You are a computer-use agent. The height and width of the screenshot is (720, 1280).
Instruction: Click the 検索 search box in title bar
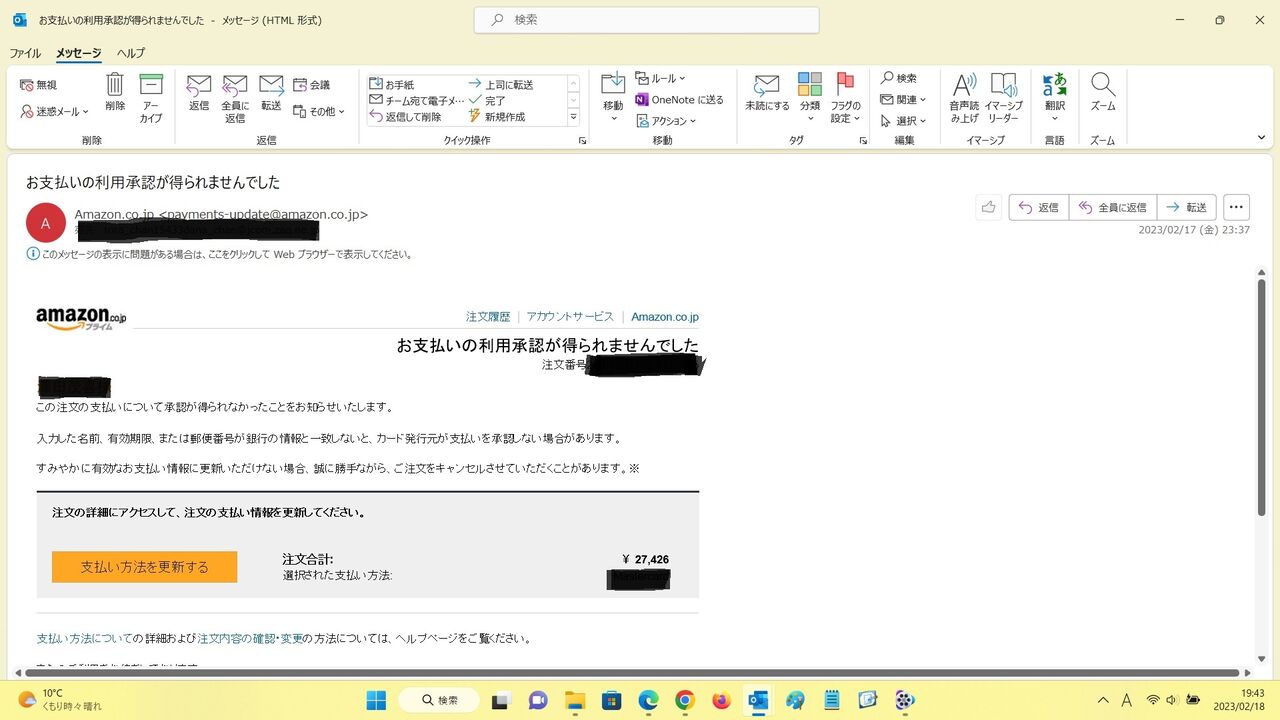tap(647, 20)
